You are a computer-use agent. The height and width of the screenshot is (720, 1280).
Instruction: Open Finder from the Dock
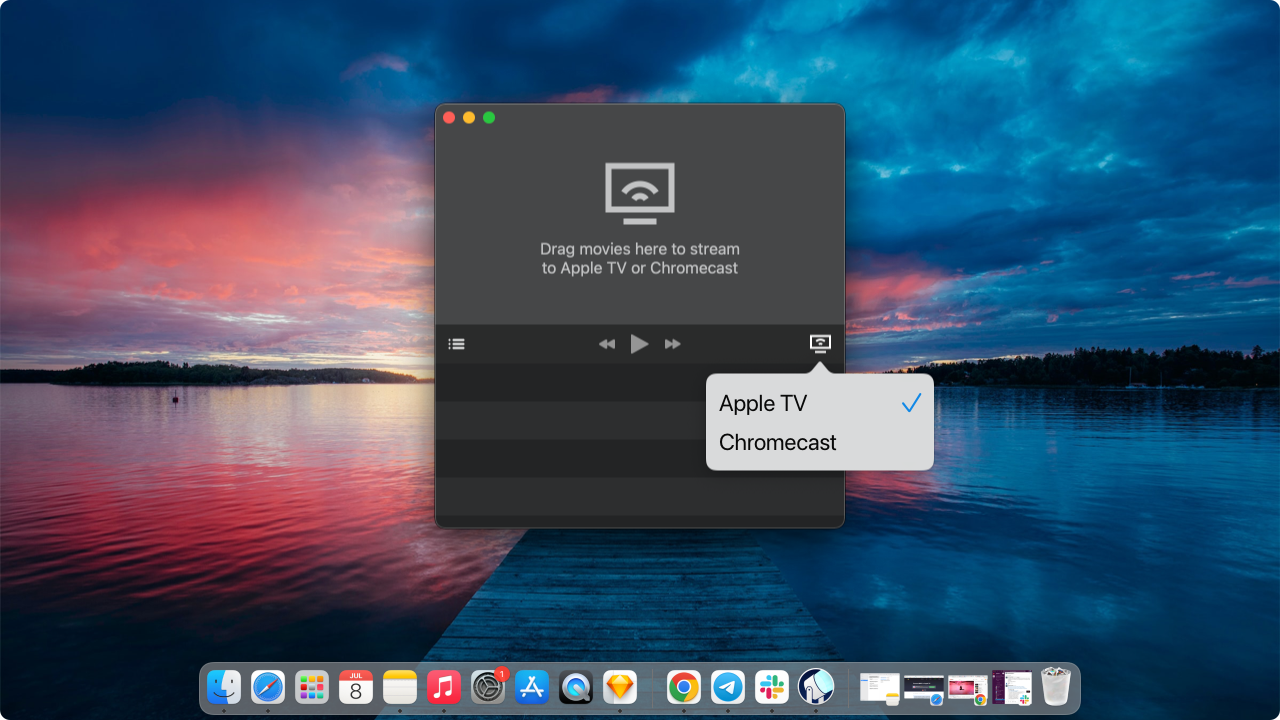(x=224, y=687)
